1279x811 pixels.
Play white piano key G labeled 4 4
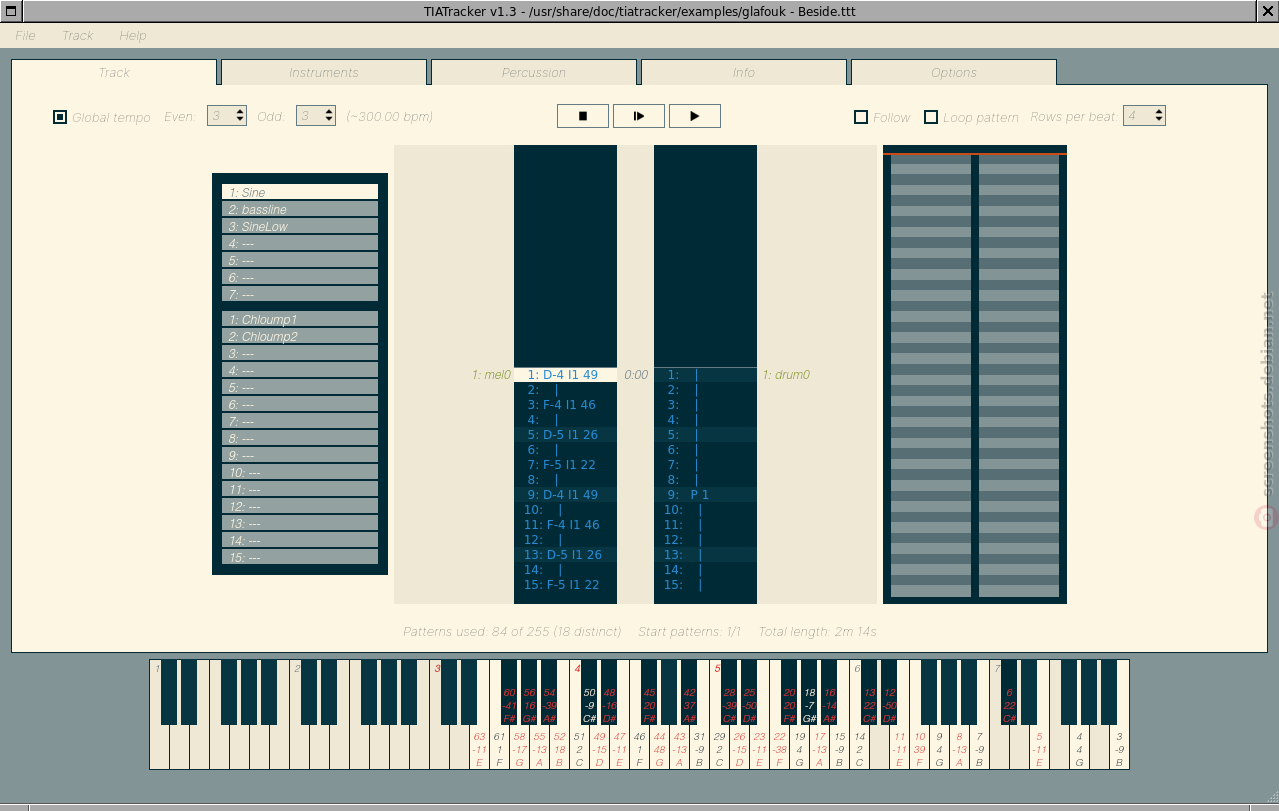1079,749
